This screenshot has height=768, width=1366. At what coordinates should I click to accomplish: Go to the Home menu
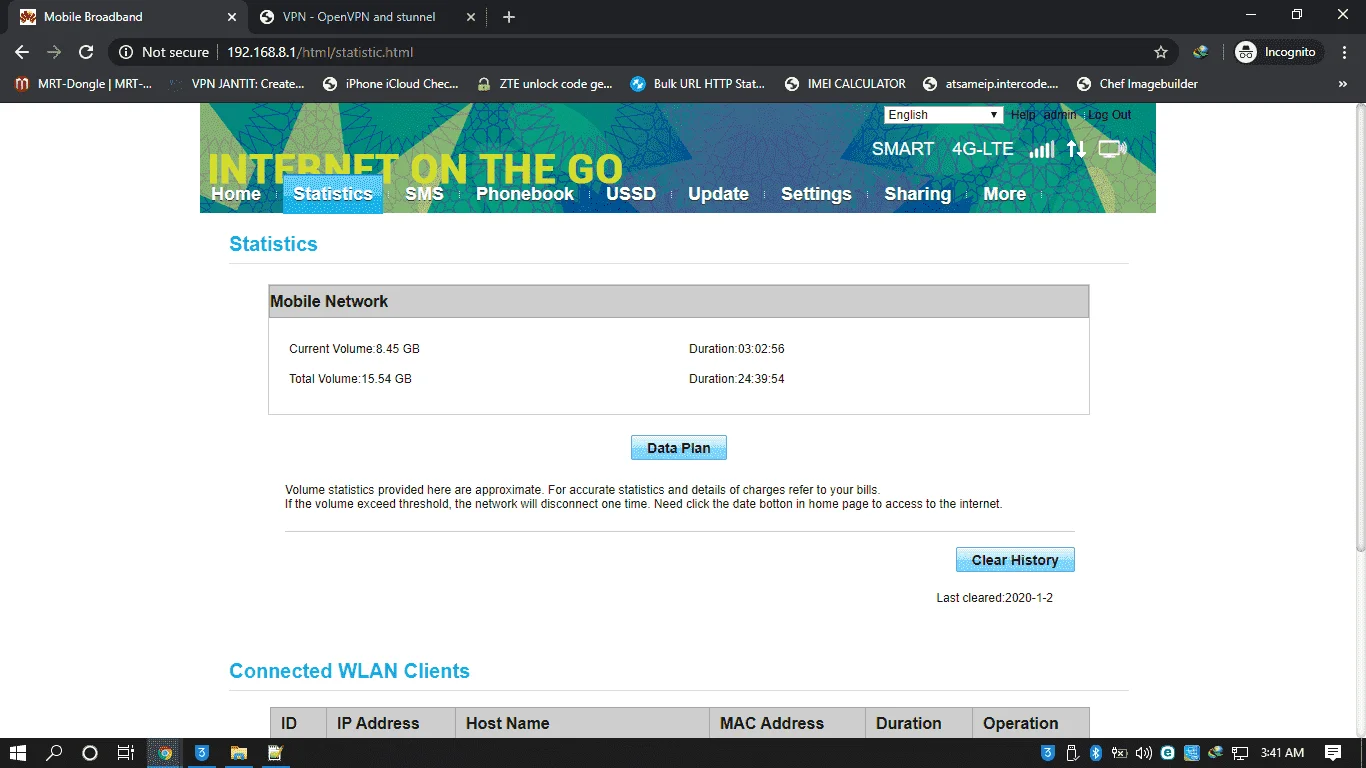pos(236,194)
